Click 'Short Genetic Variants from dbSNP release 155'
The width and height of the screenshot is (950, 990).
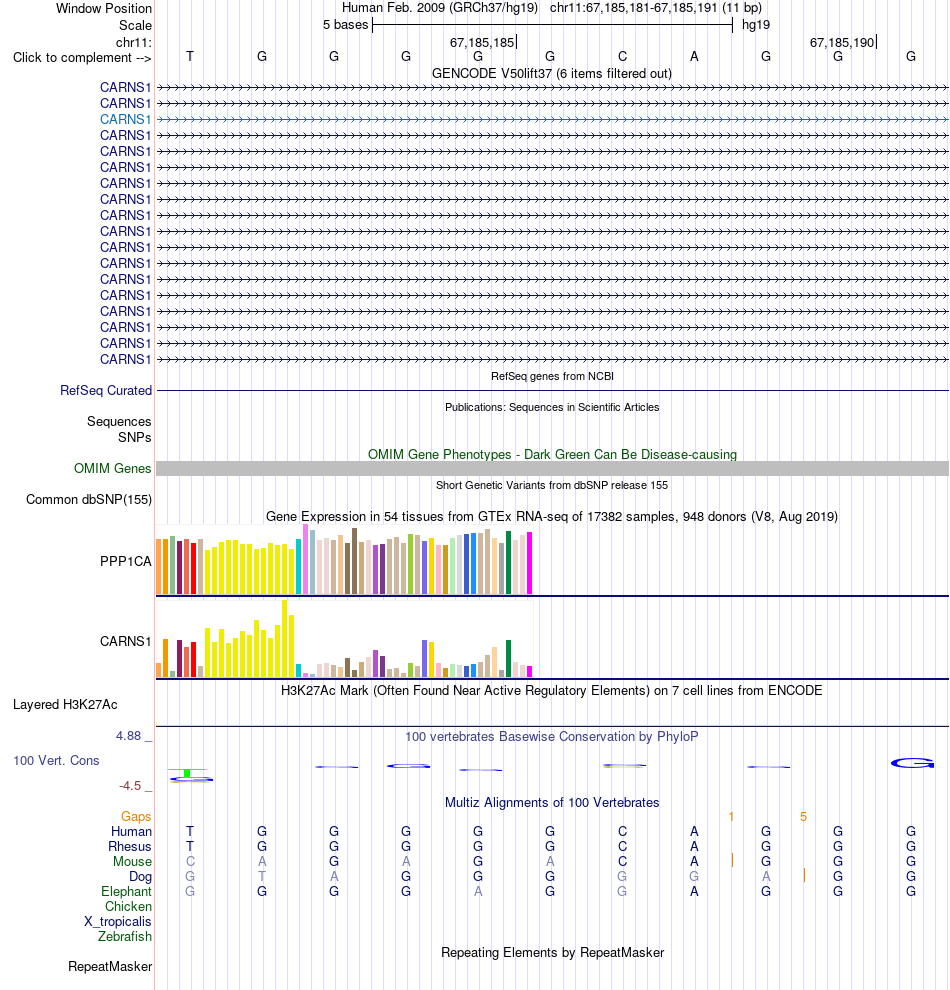552,485
